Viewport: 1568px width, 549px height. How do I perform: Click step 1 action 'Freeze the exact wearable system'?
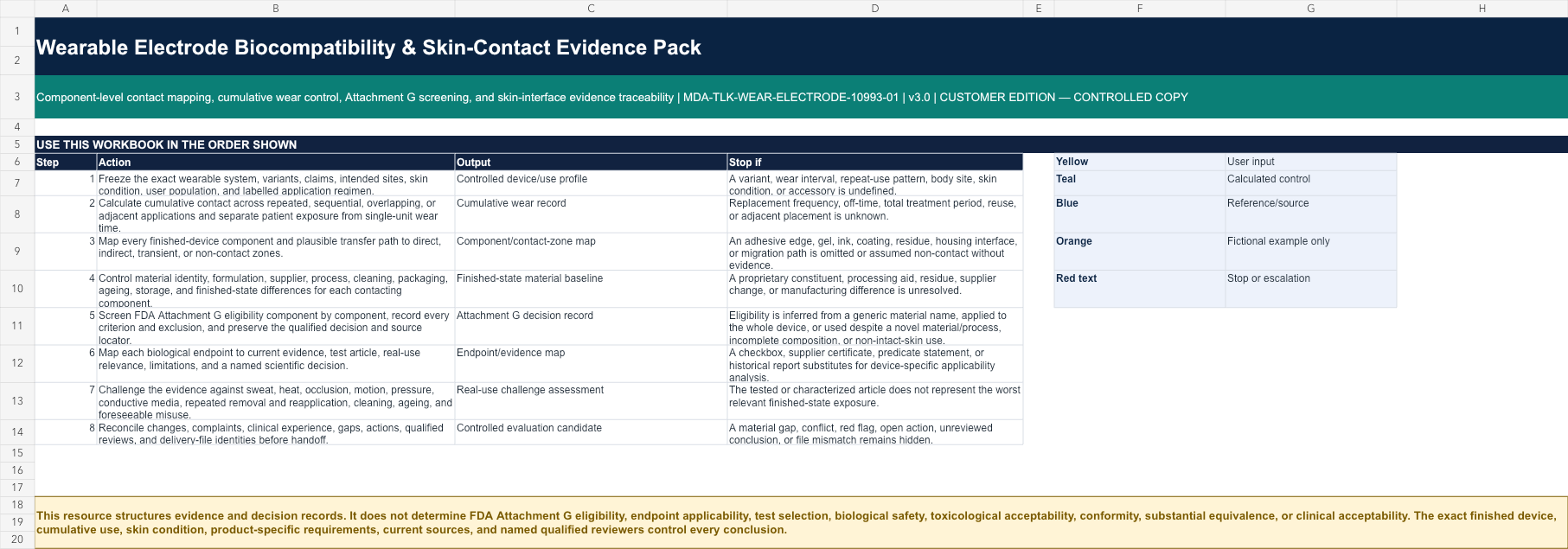point(276,183)
